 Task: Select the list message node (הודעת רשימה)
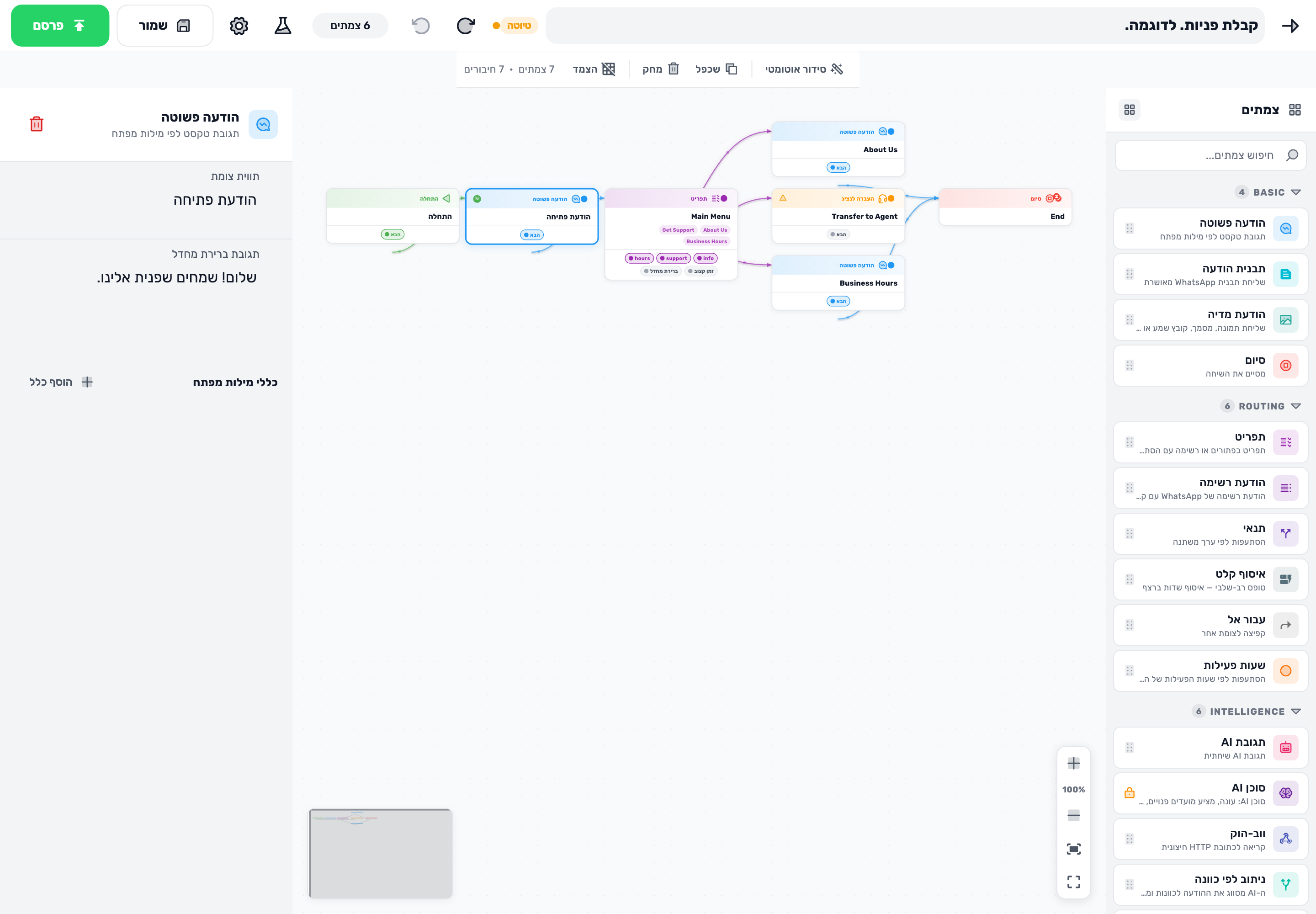point(1210,488)
